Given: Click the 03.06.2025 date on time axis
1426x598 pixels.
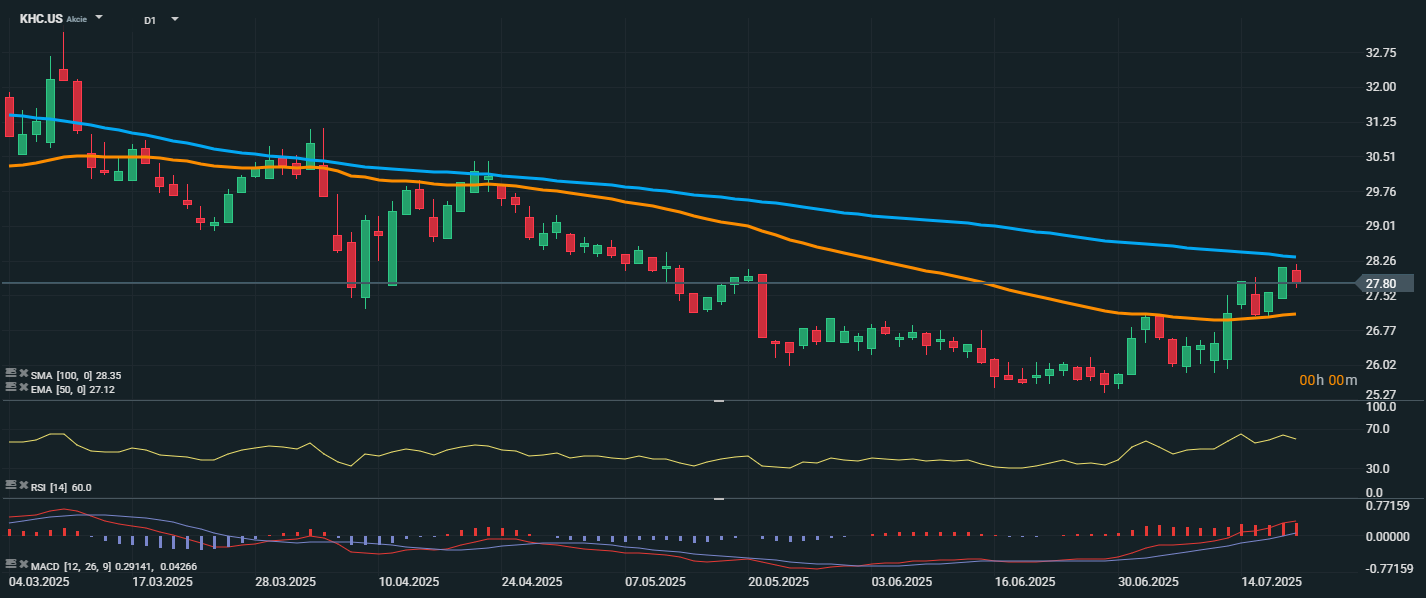Looking at the screenshot, I should (902, 581).
